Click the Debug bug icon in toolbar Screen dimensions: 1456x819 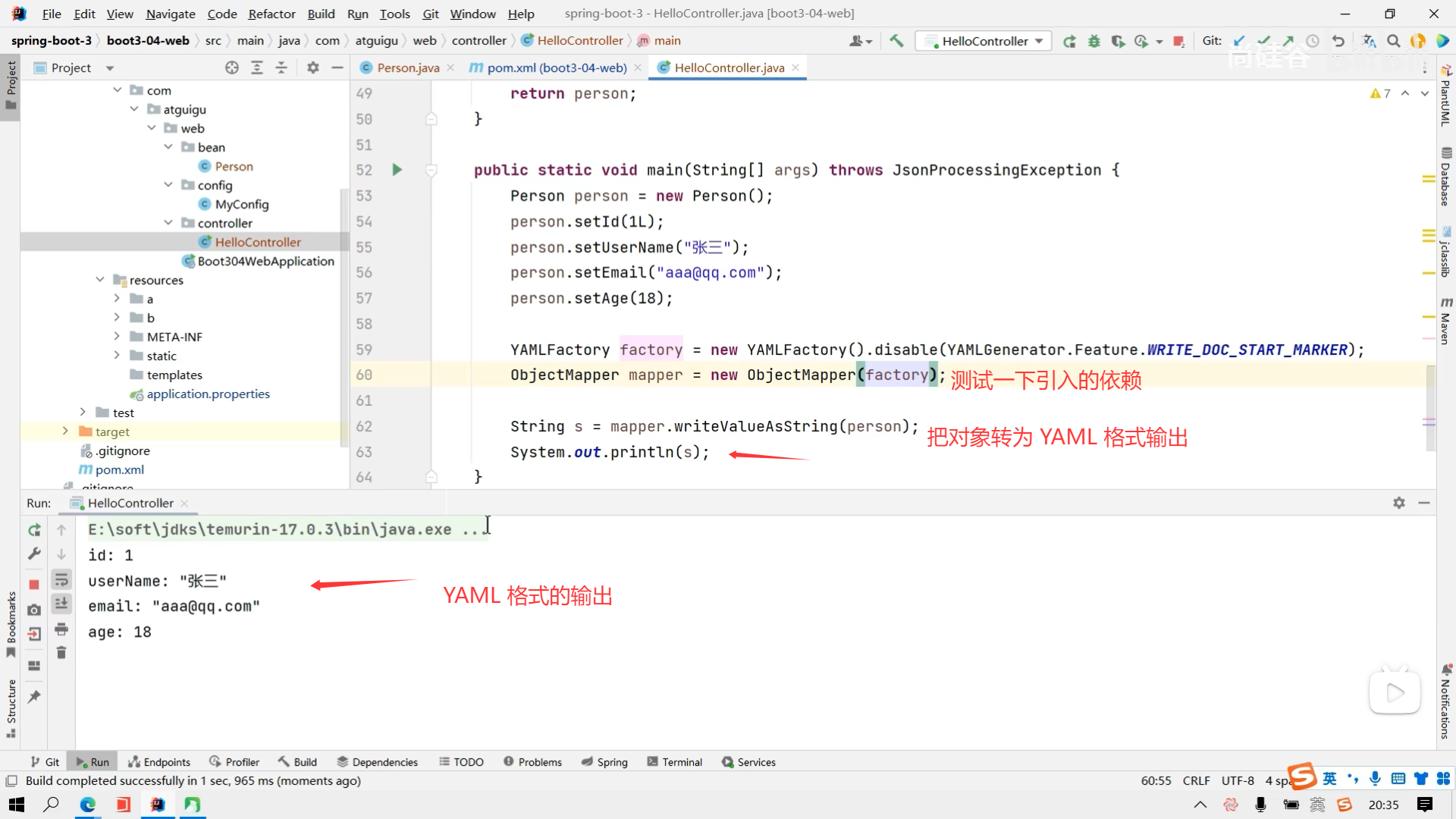1094,41
